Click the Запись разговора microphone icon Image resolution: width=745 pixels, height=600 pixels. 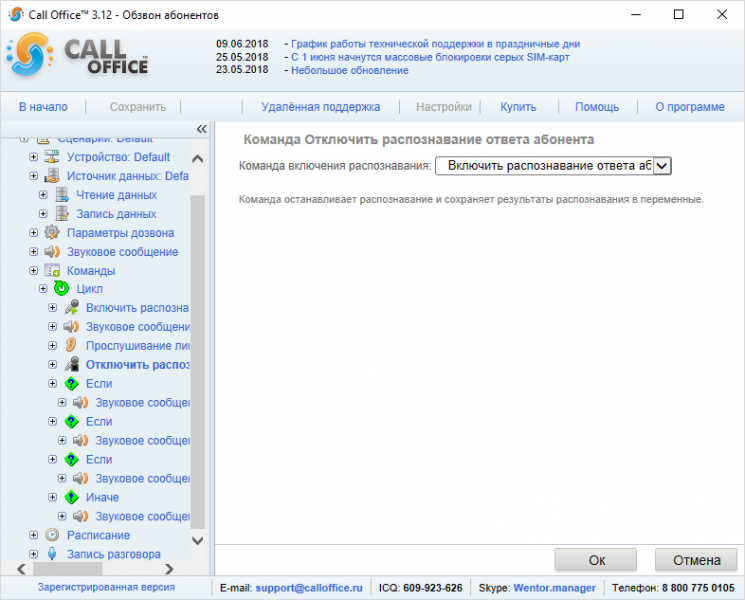(52, 554)
